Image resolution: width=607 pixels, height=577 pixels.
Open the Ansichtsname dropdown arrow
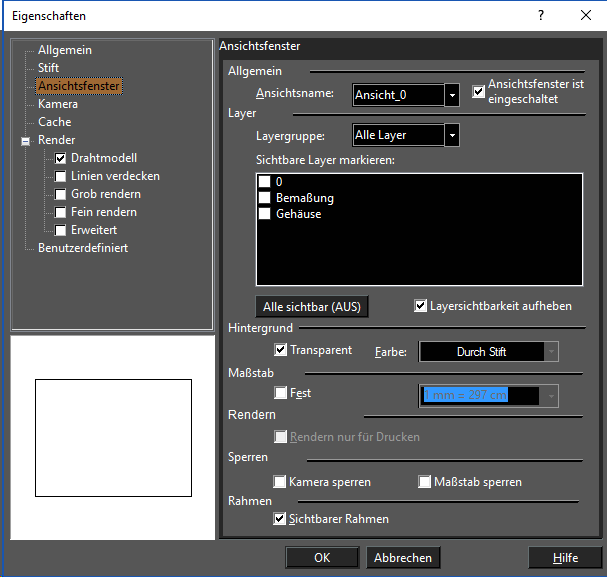click(452, 95)
